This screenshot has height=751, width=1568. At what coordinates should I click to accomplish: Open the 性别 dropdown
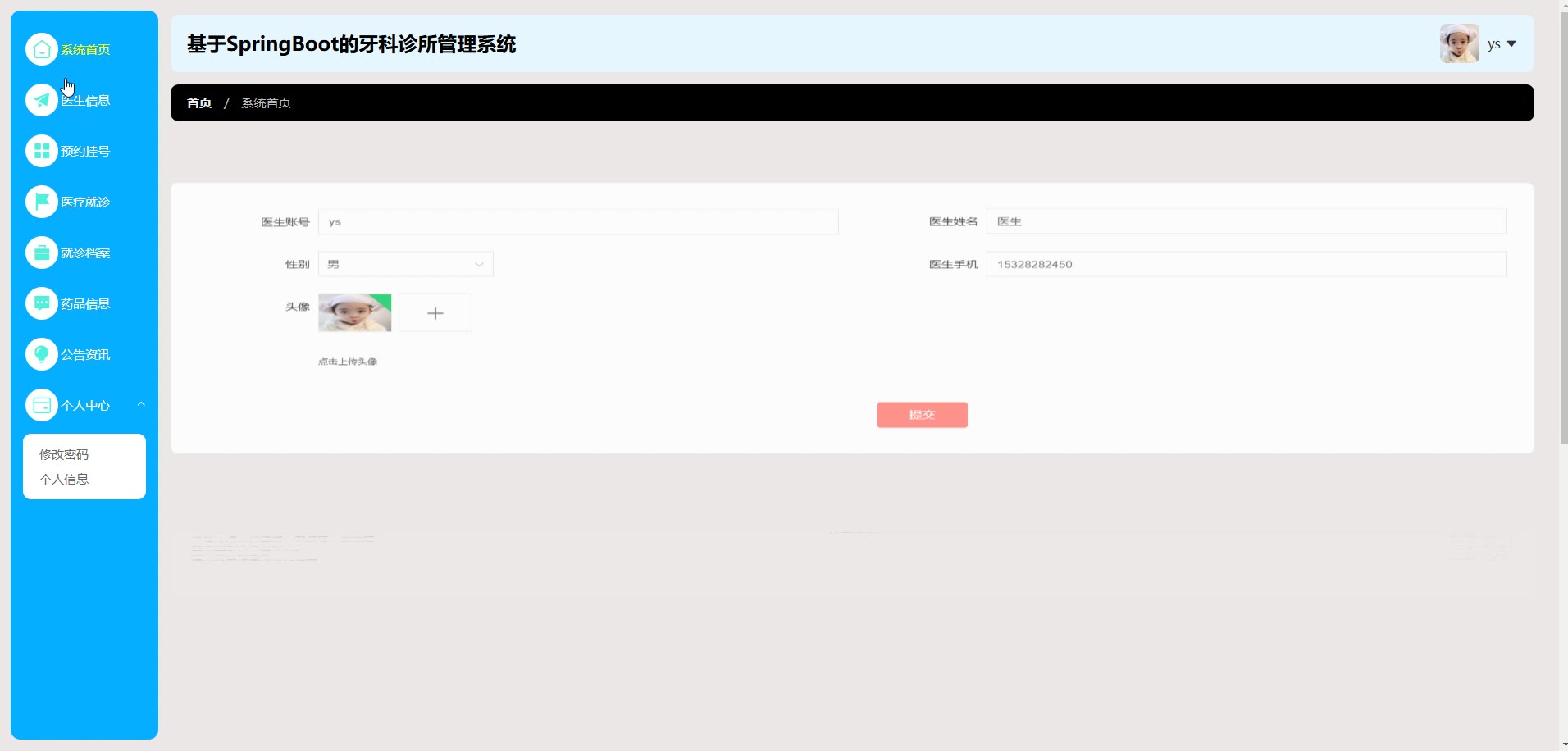click(406, 264)
